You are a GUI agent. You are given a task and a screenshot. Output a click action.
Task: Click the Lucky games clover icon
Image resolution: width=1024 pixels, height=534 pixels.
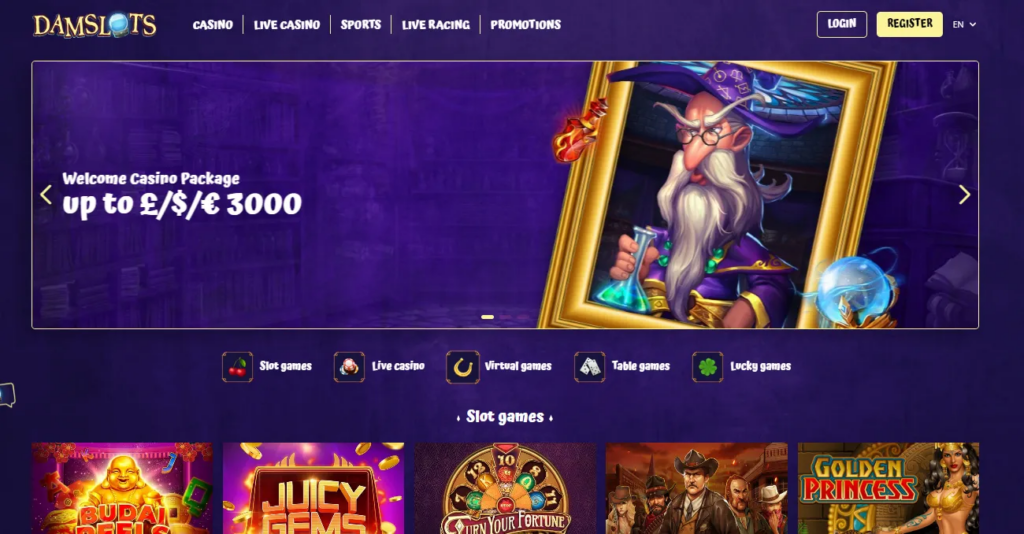tap(707, 366)
